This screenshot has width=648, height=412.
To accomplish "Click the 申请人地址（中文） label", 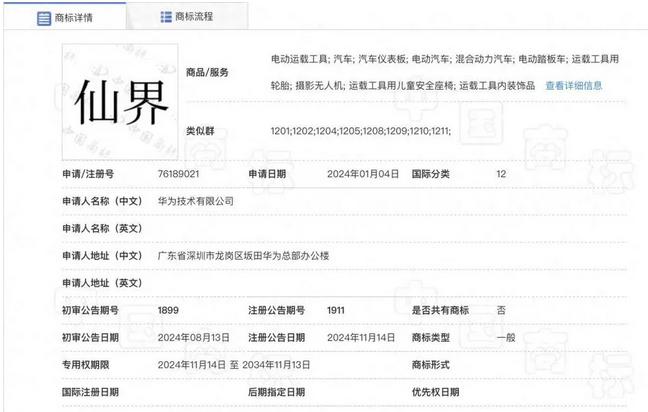I will (x=102, y=256).
